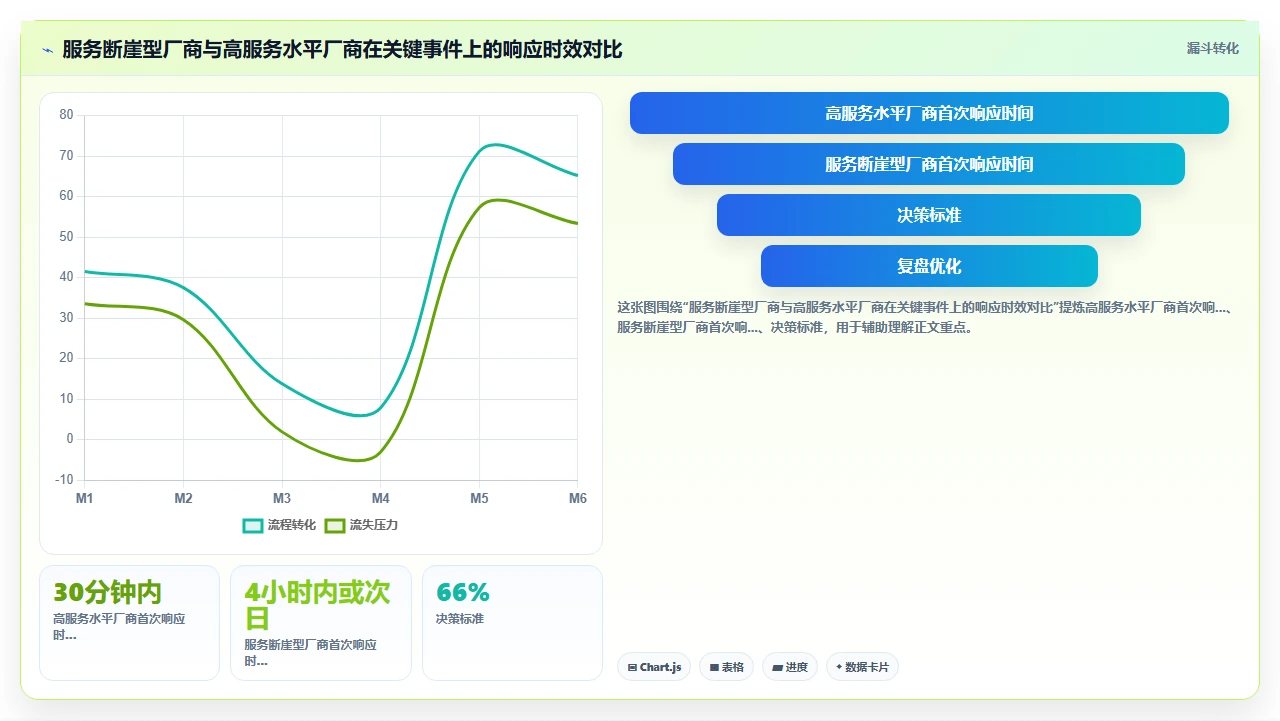The image size is (1280, 721).
Task: Open the 30分钟内 data card
Action: 129,623
